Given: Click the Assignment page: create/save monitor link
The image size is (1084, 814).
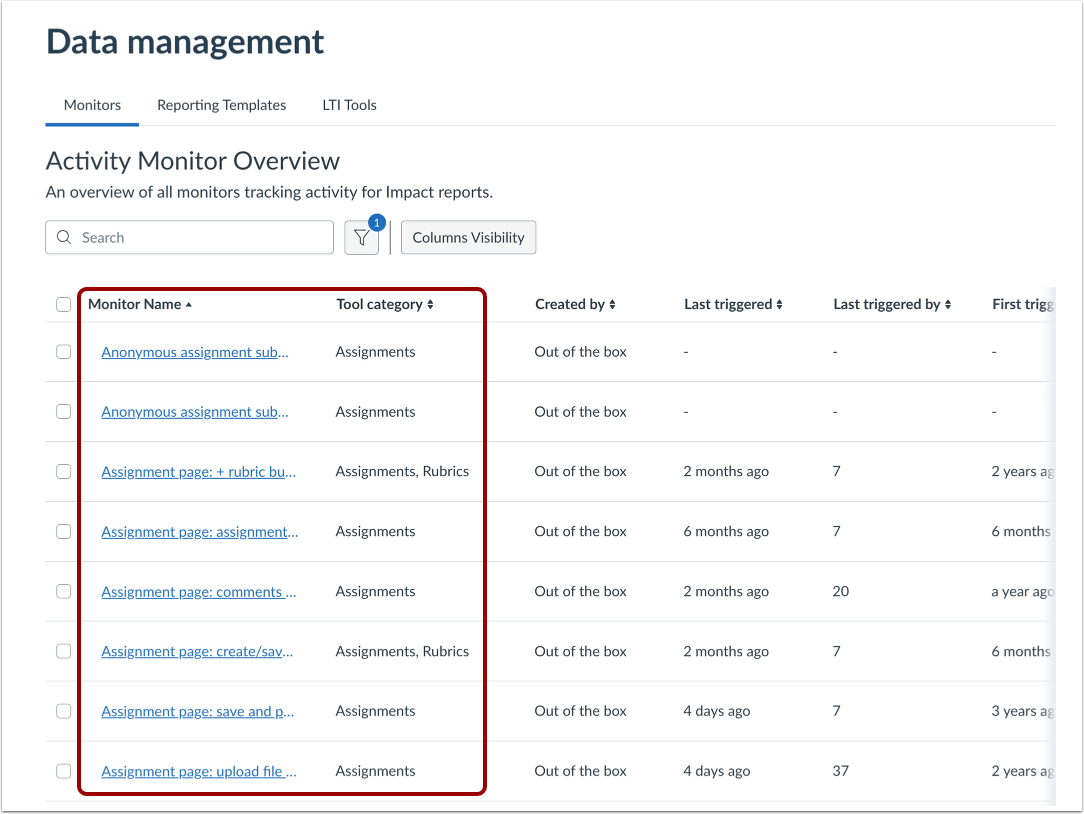Looking at the screenshot, I should point(196,651).
